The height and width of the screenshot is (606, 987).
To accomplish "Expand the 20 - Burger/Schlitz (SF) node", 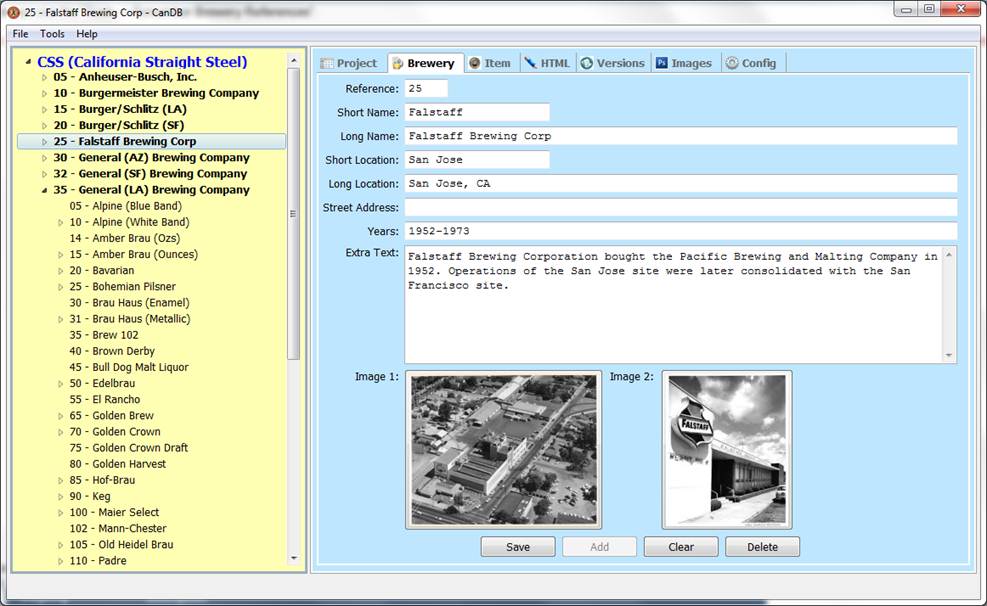I will click(44, 126).
